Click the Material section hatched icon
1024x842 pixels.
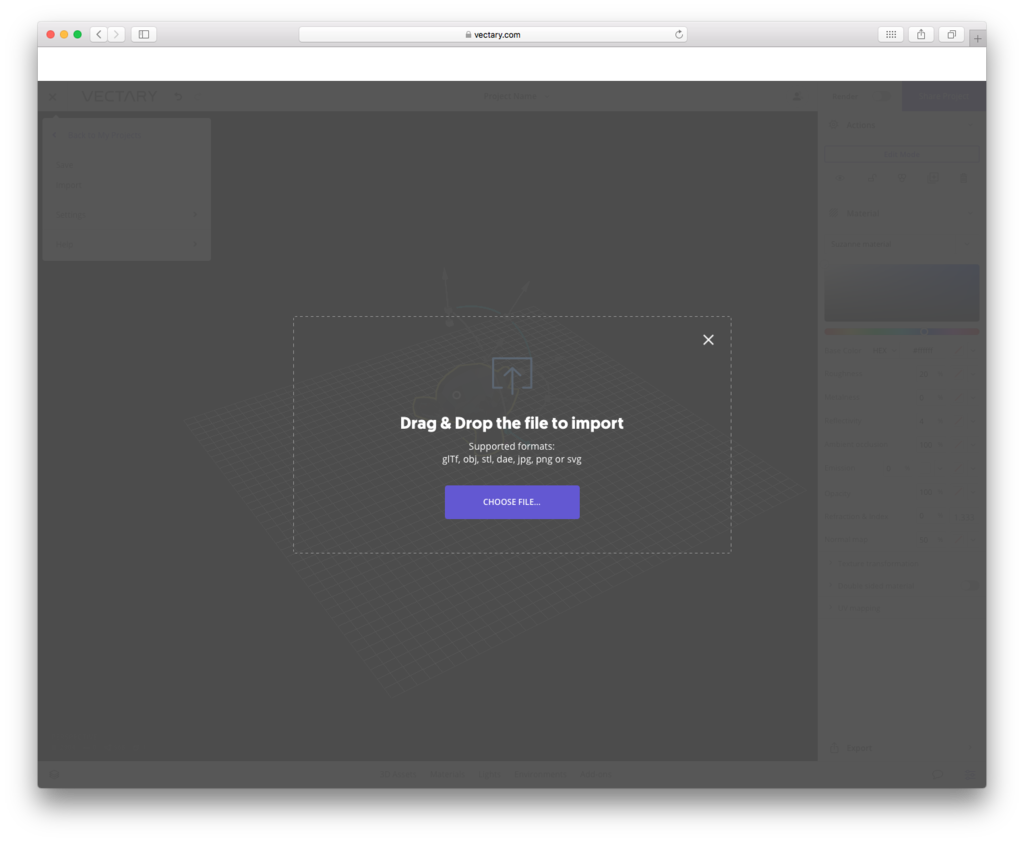click(833, 213)
